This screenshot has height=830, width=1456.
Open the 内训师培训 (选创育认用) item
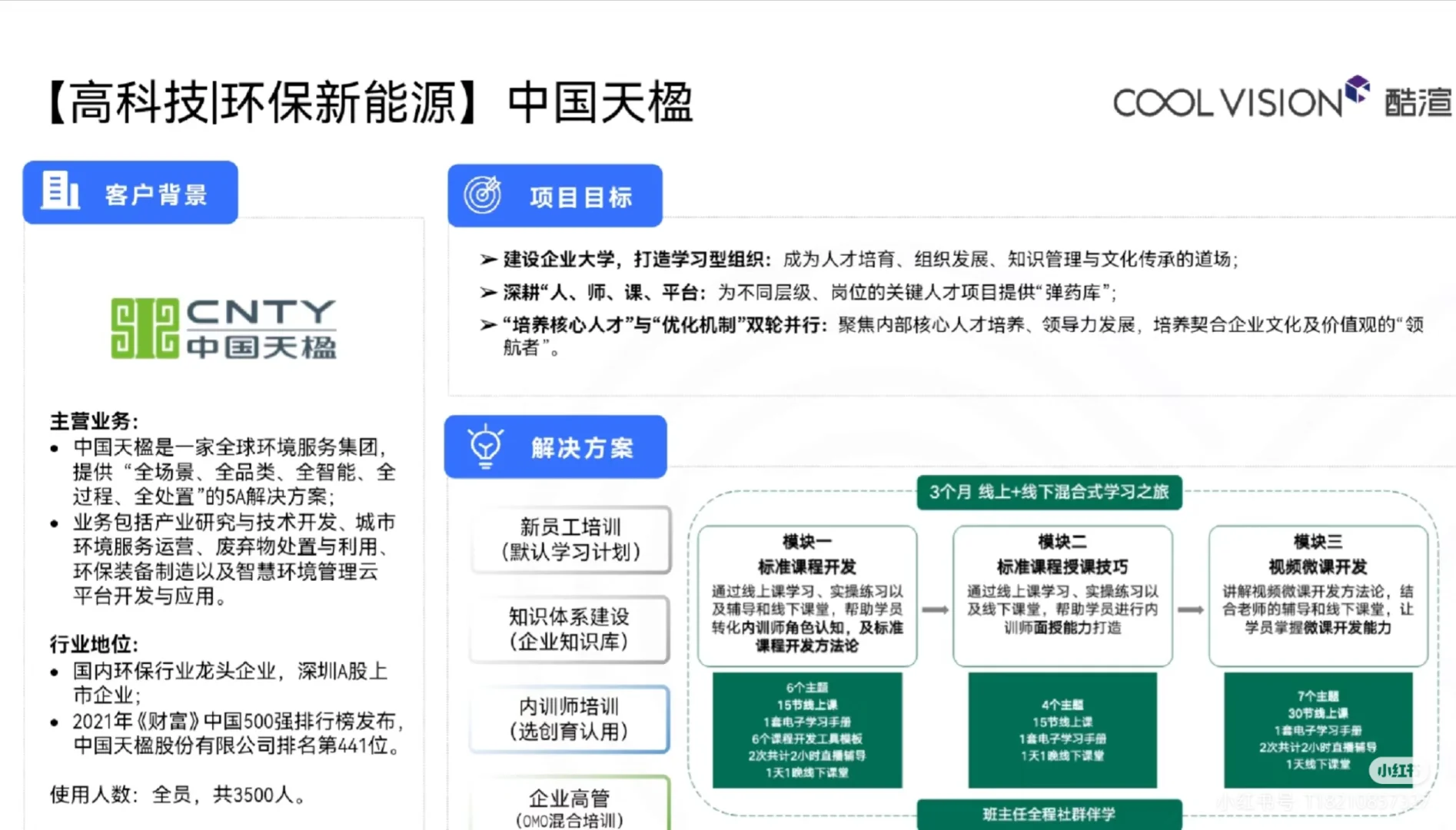(x=570, y=719)
